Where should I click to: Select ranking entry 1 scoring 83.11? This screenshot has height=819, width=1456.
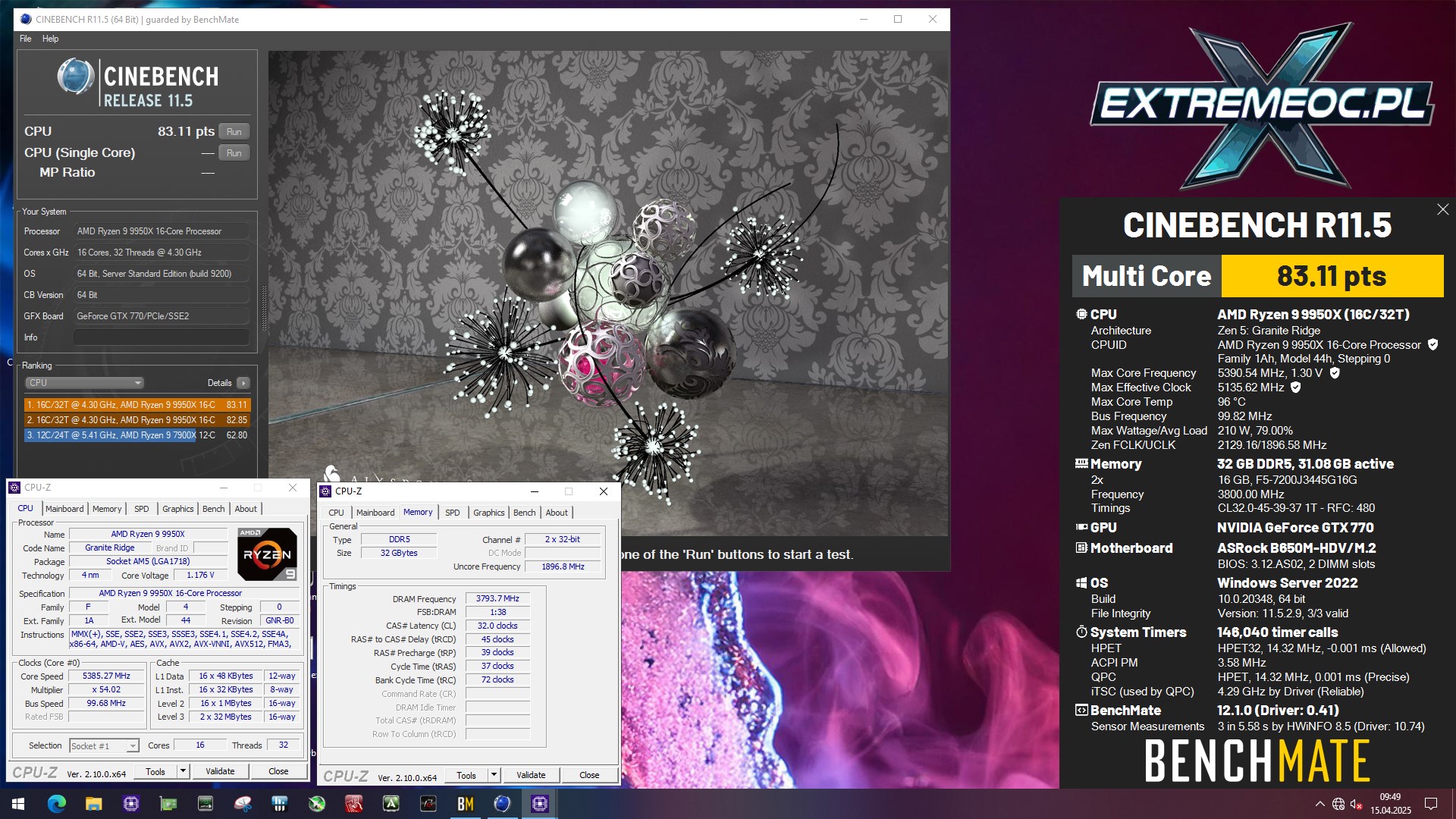click(x=137, y=405)
